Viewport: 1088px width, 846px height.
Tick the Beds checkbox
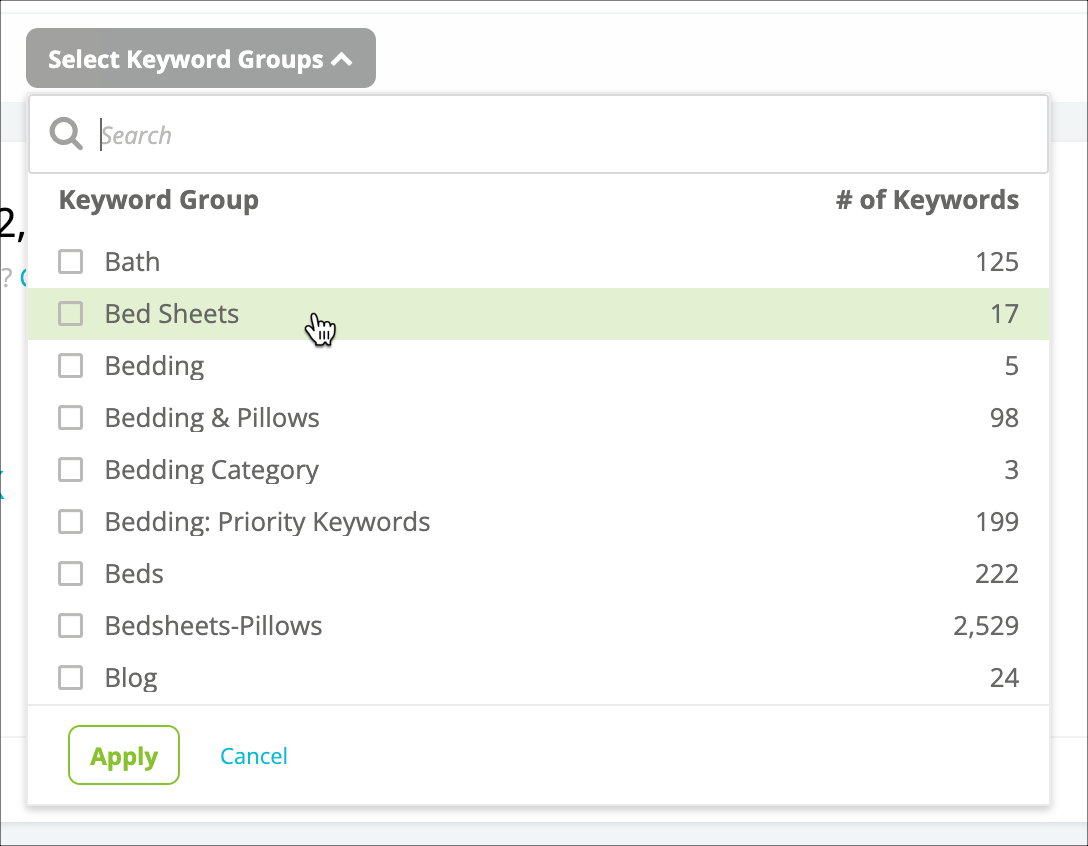[x=71, y=574]
